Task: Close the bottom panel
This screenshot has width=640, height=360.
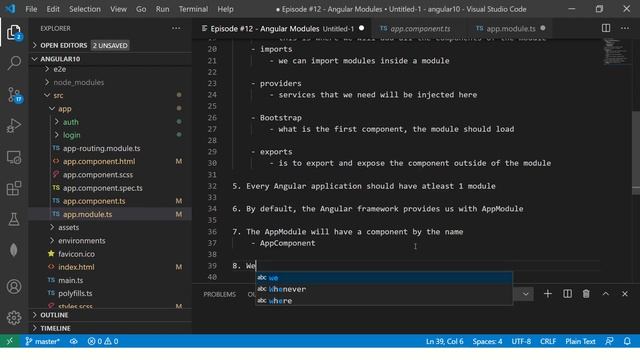Action: click(625, 294)
